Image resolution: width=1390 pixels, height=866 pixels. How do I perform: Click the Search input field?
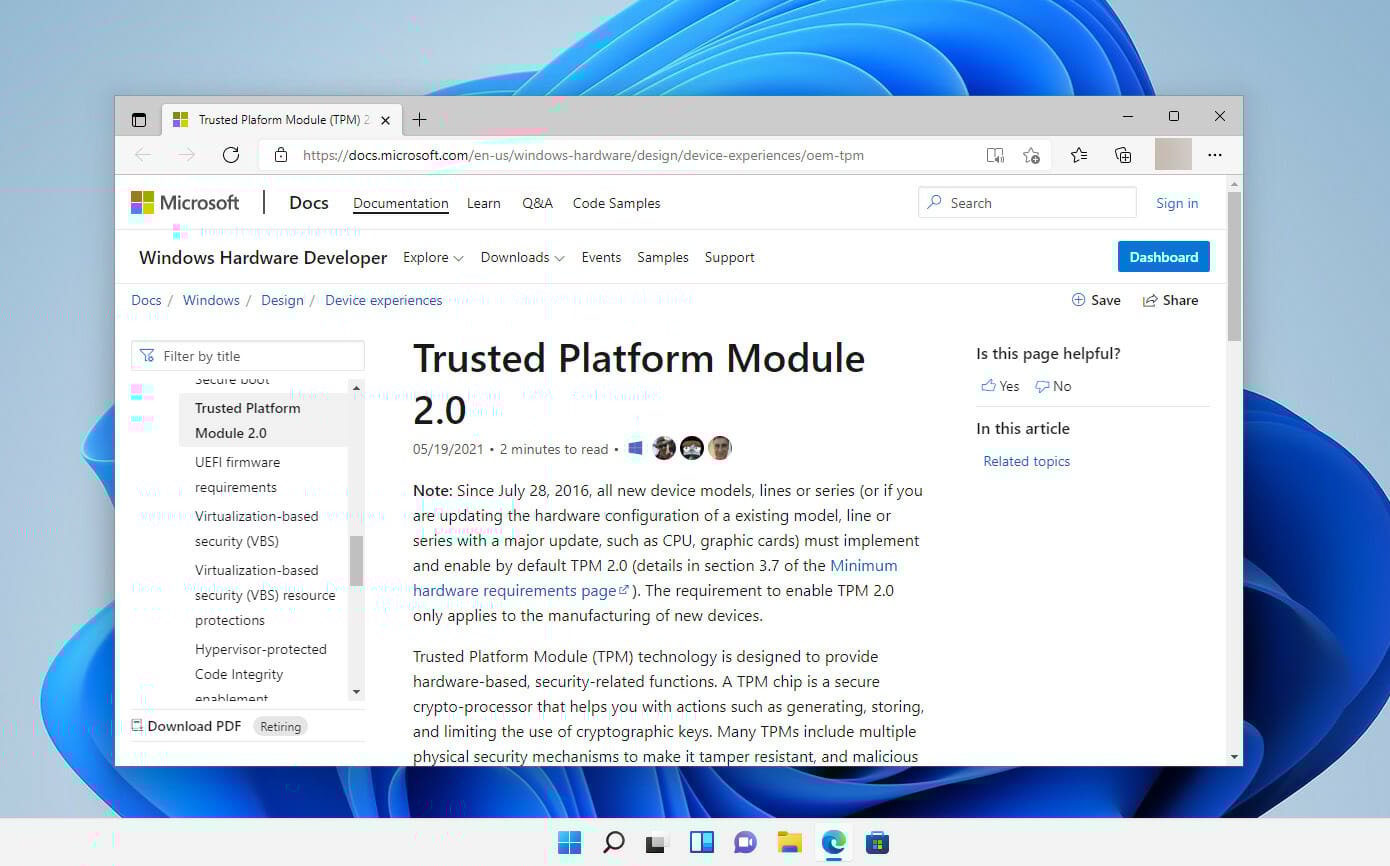tap(1027, 203)
